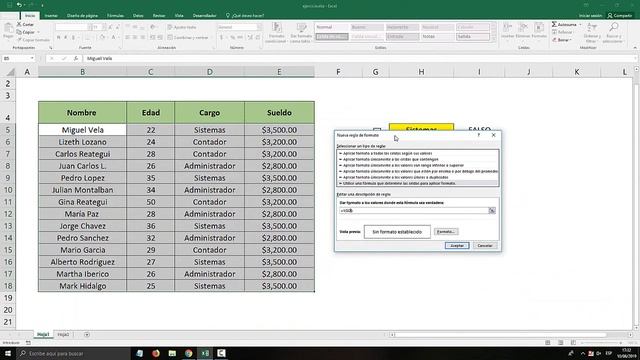The height and width of the screenshot is (360, 640).
Task: Click Iniciar sesión link
Action: click(590, 16)
